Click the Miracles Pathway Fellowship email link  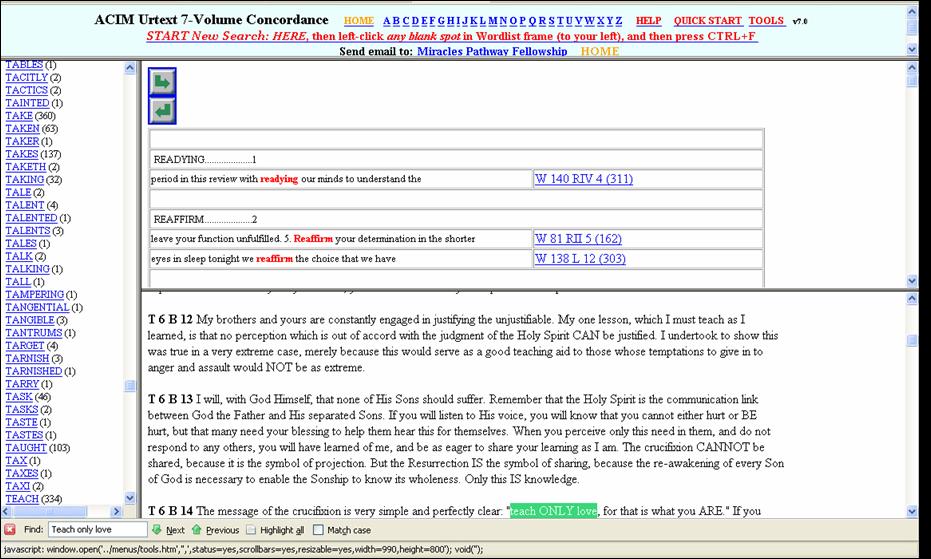[x=491, y=51]
